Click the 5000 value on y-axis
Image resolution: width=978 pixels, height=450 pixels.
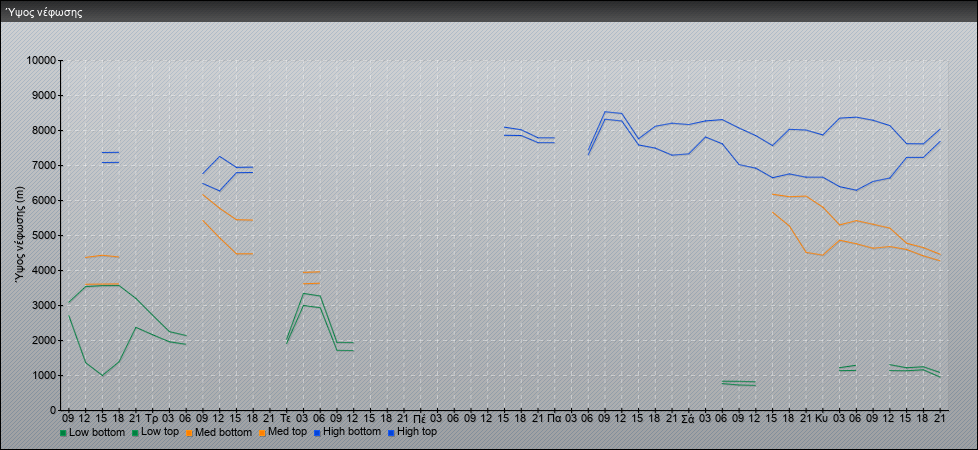(x=44, y=236)
